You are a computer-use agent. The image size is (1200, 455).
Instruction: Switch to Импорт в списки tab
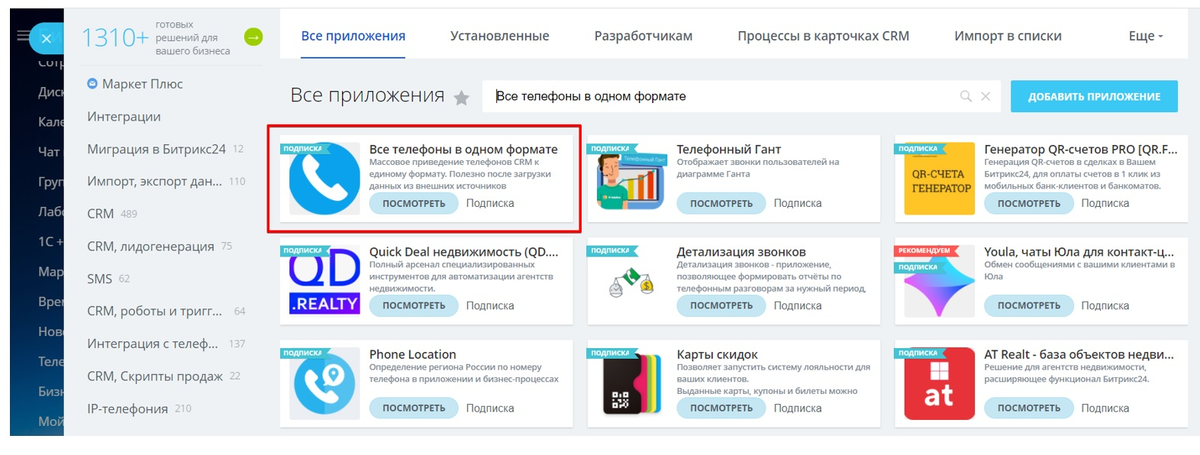point(1008,36)
